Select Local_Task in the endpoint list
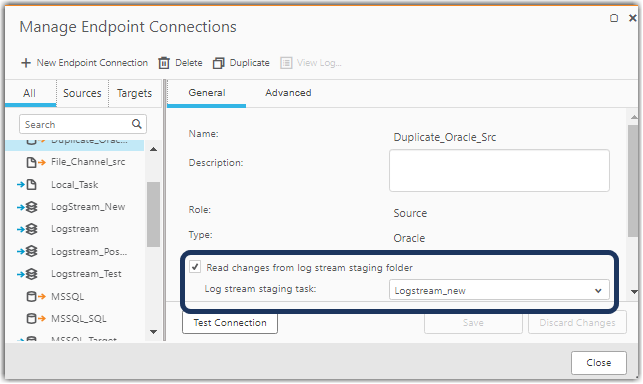This screenshot has width=643, height=384. (x=75, y=185)
